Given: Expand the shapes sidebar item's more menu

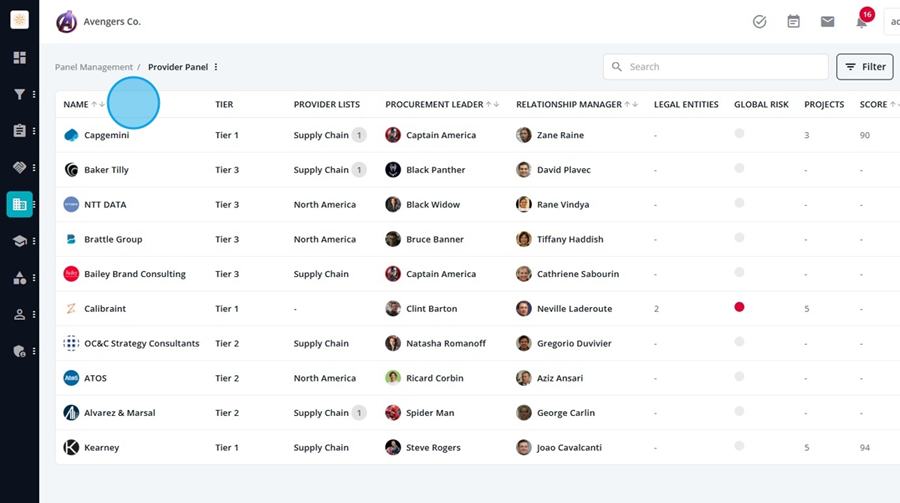Looking at the screenshot, I should (x=34, y=278).
